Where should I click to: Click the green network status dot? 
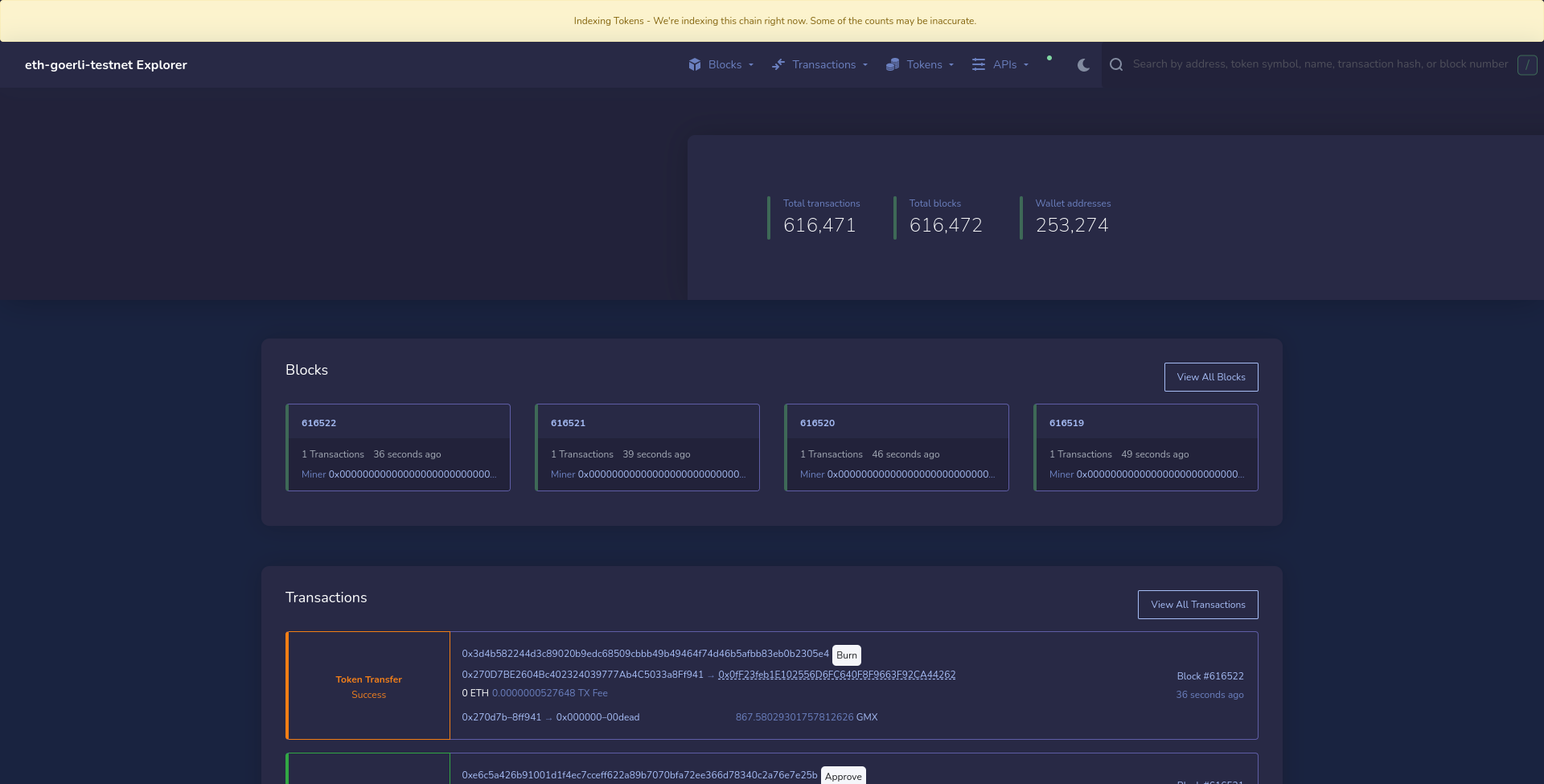(x=1049, y=58)
